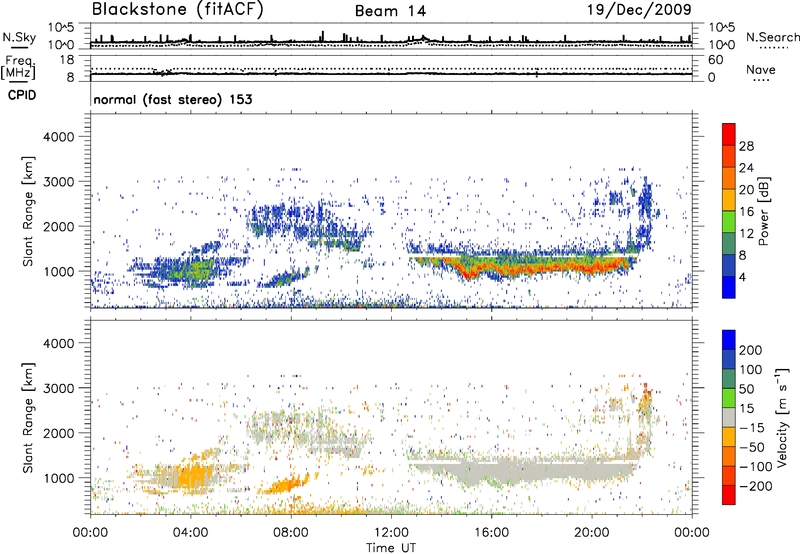This screenshot has width=800, height=554.
Task: Click the strong red-orange echo band in power panel
Action: pyautogui.click(x=531, y=266)
